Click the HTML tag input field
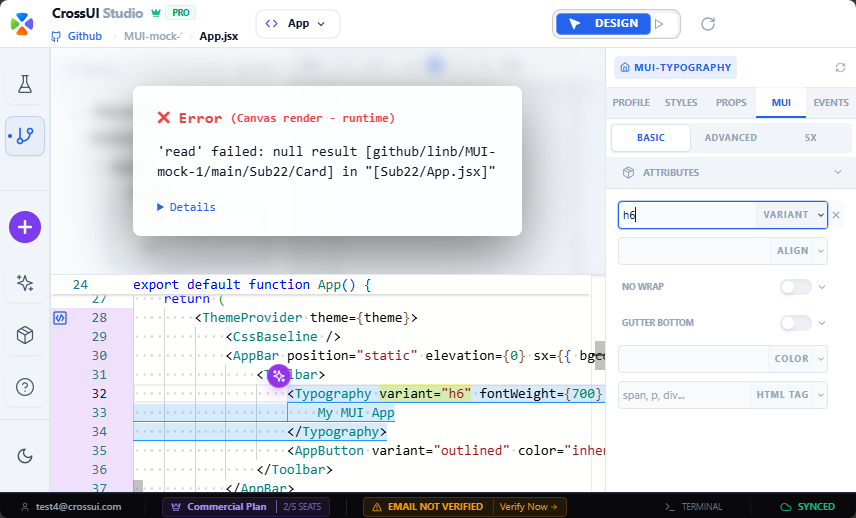 [684, 395]
